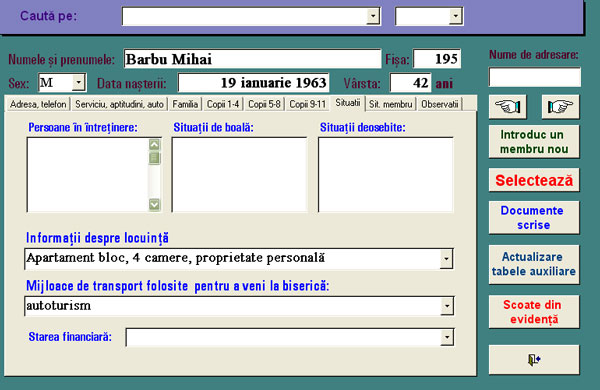This screenshot has width=600, height=390.
Task: Open the Familia tab
Action: click(x=185, y=104)
